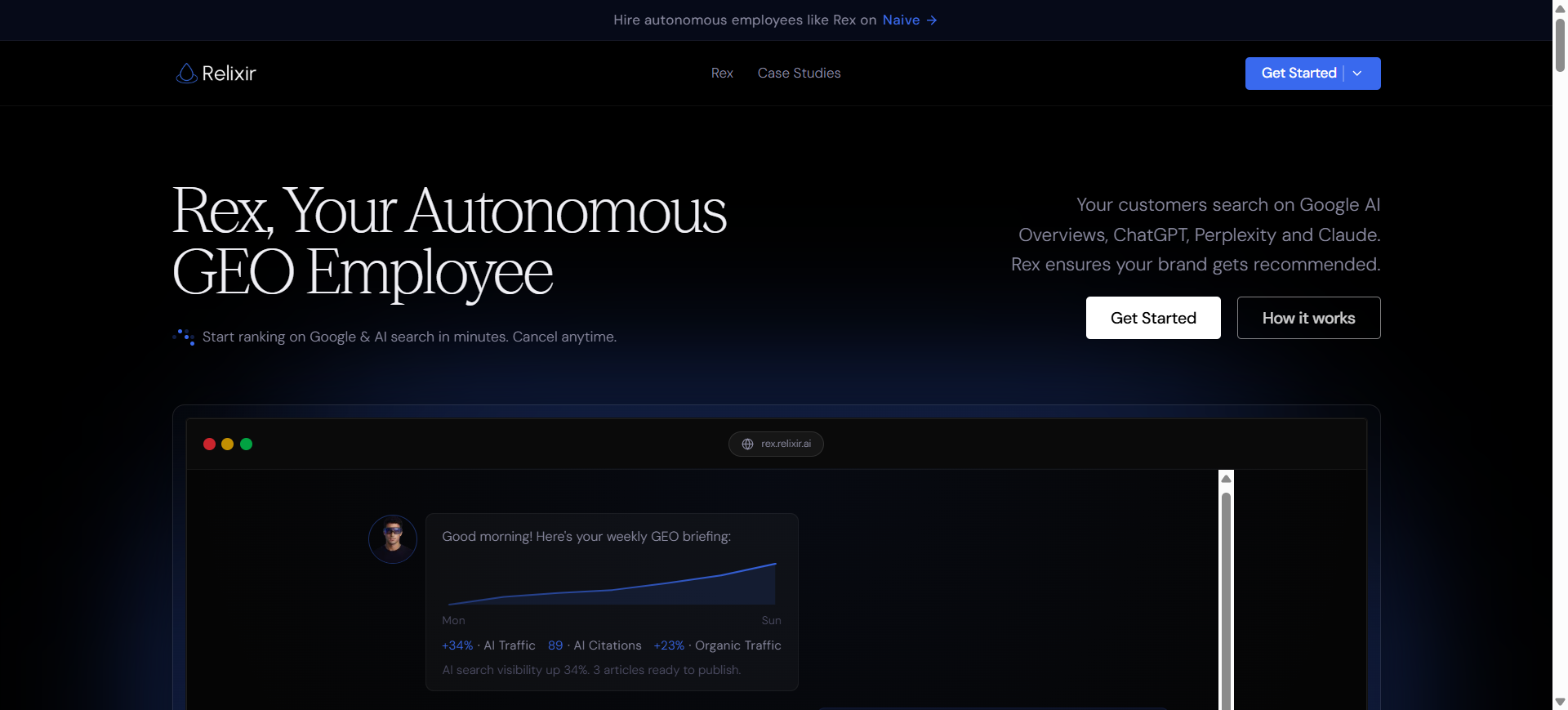Click the blue sparkle dots icon
This screenshot has height=710, width=1568.
(x=184, y=337)
